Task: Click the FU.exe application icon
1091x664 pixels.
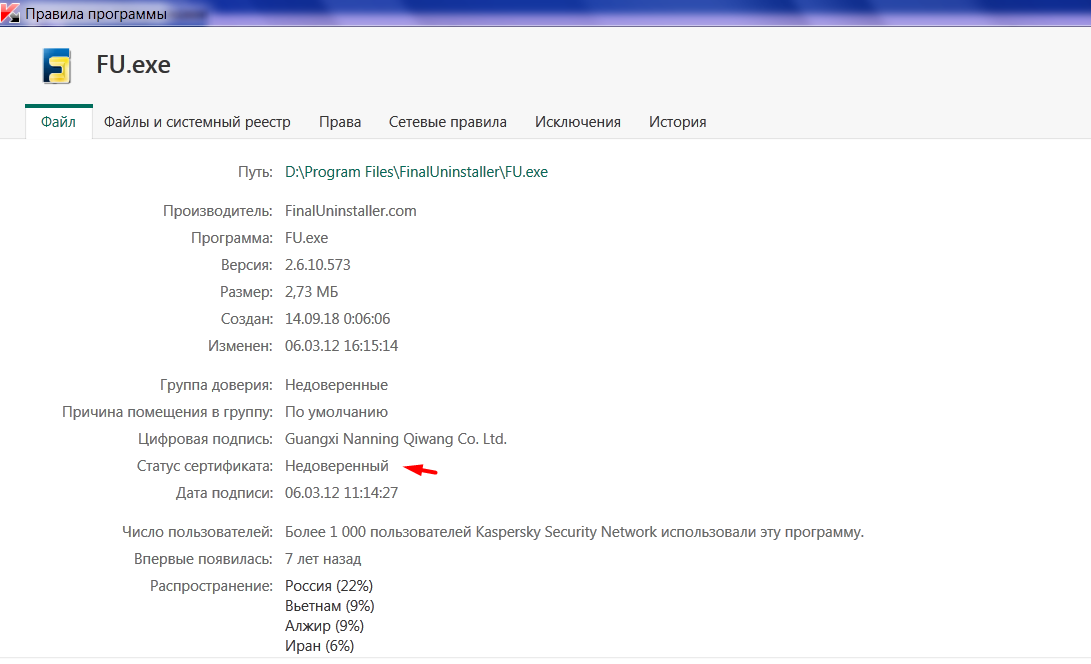Action: pyautogui.click(x=57, y=66)
